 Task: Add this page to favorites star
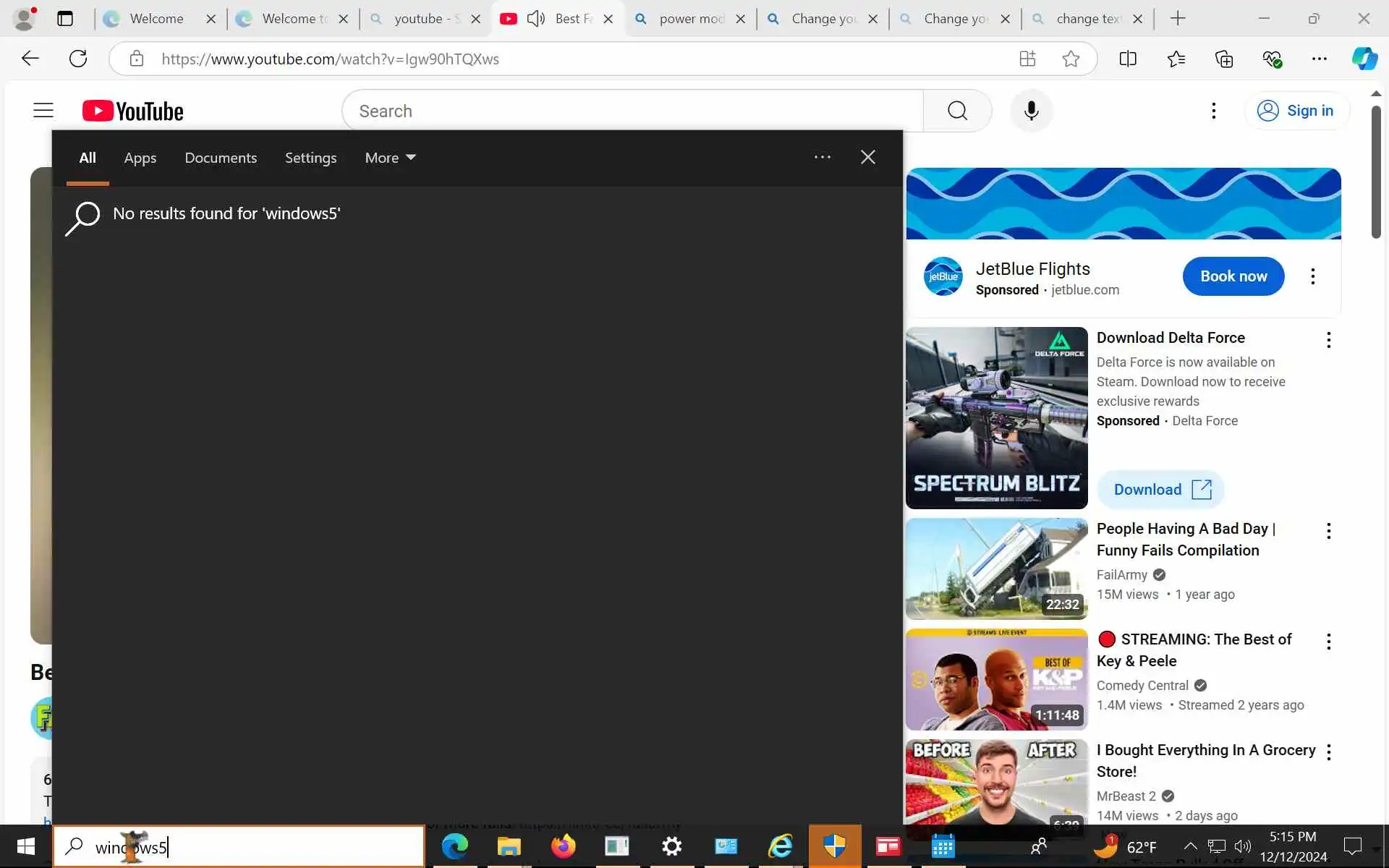1071,59
